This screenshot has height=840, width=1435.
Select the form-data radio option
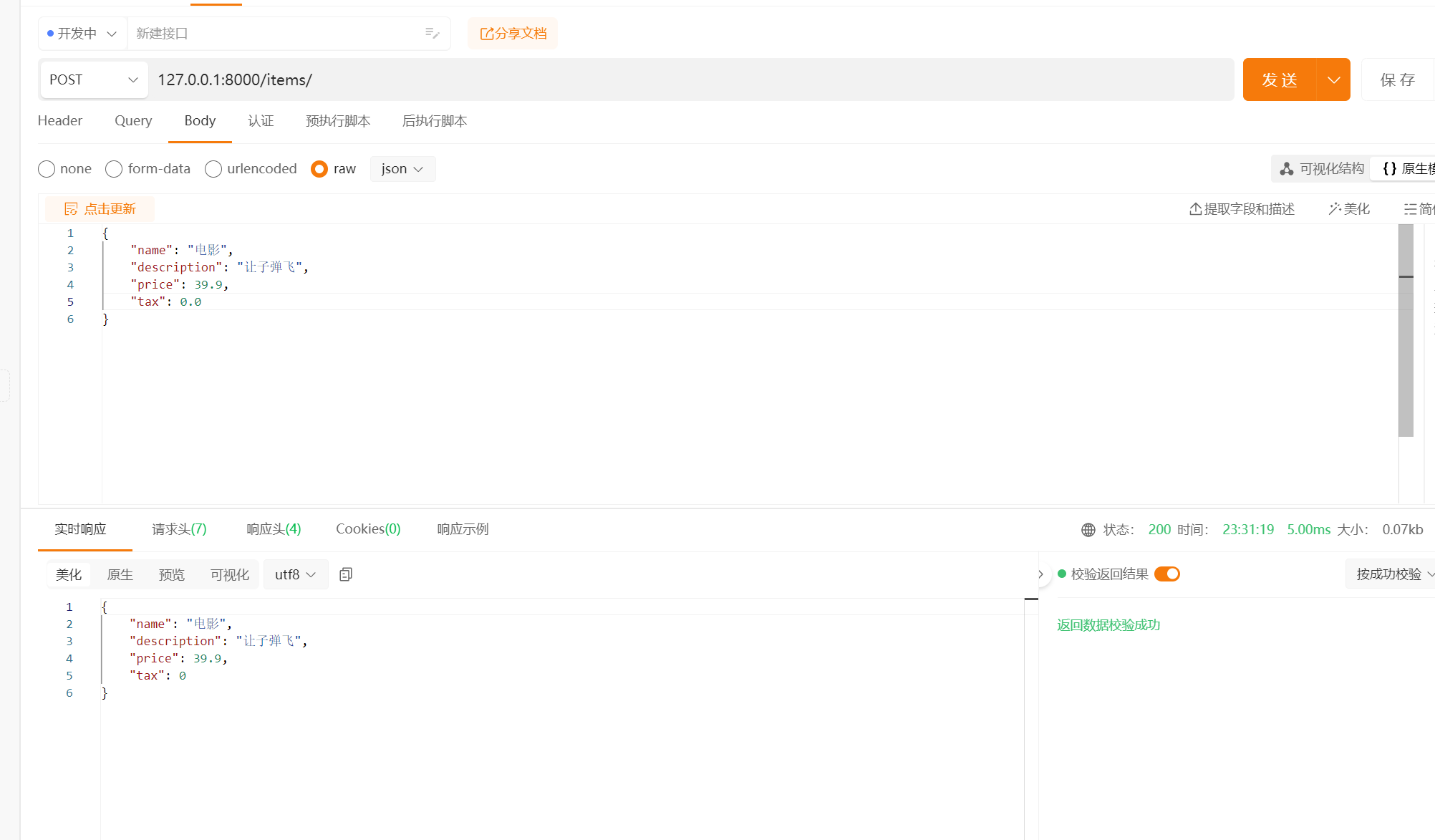tap(114, 169)
